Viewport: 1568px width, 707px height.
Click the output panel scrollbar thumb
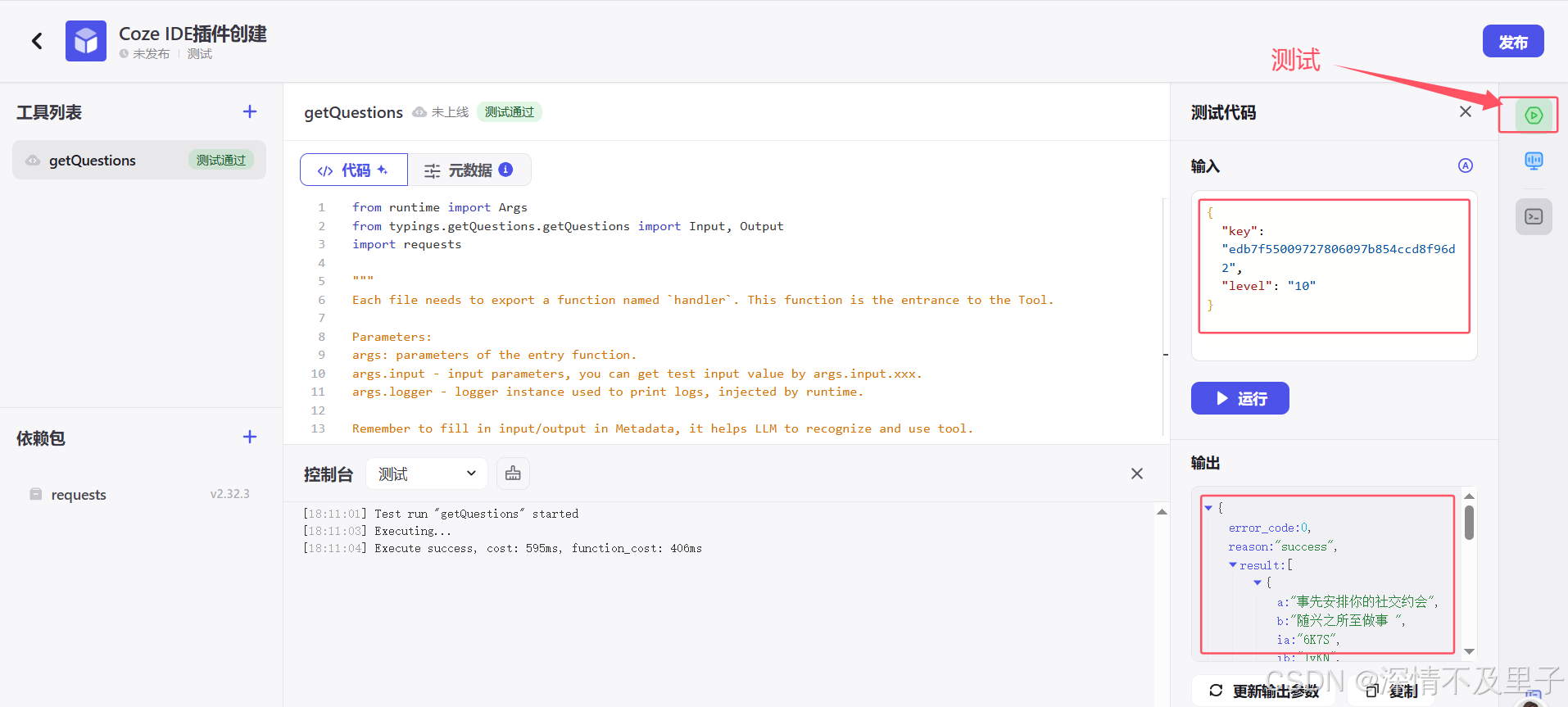1469,522
